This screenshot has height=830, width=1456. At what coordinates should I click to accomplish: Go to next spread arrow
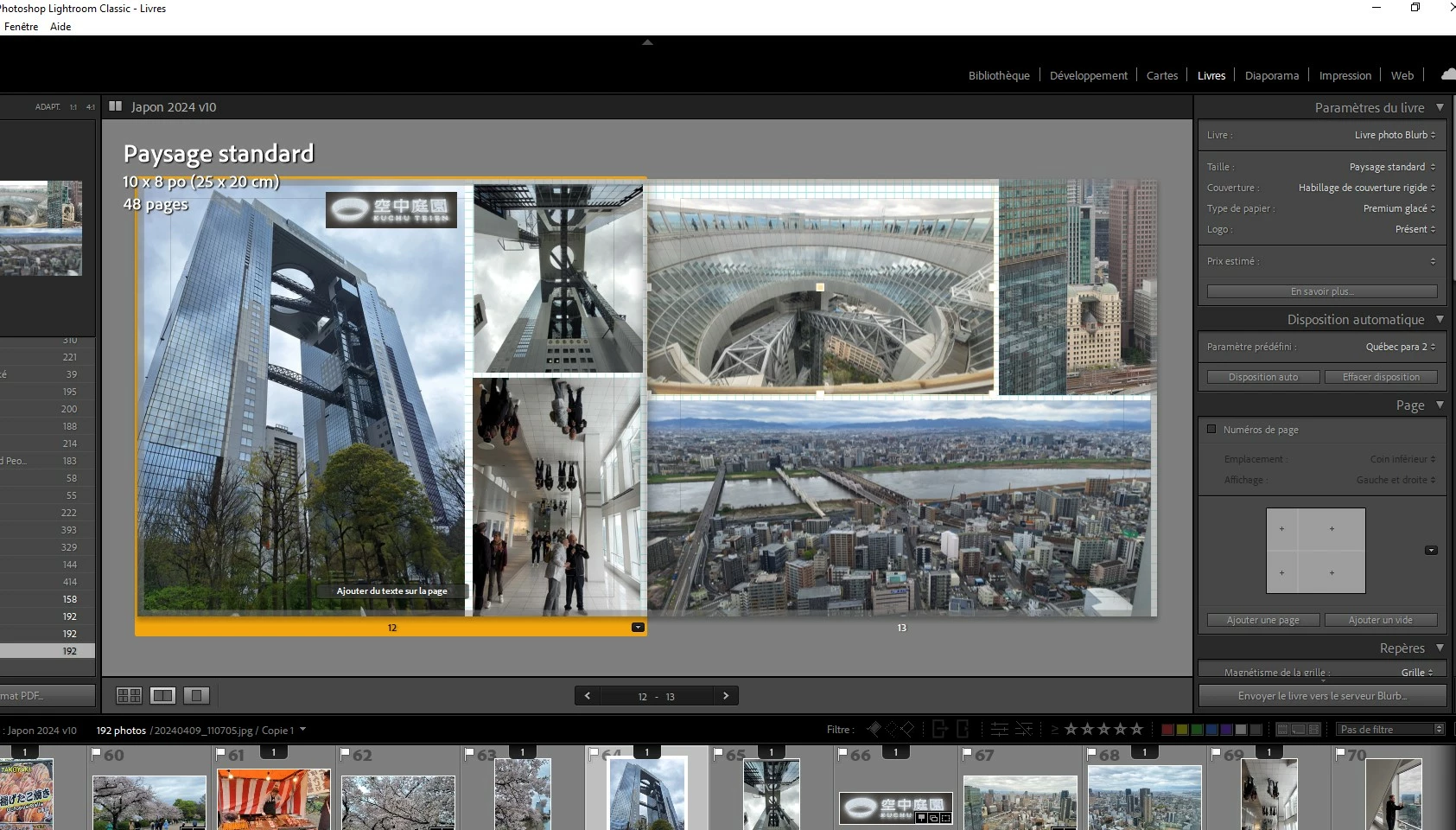tap(726, 696)
